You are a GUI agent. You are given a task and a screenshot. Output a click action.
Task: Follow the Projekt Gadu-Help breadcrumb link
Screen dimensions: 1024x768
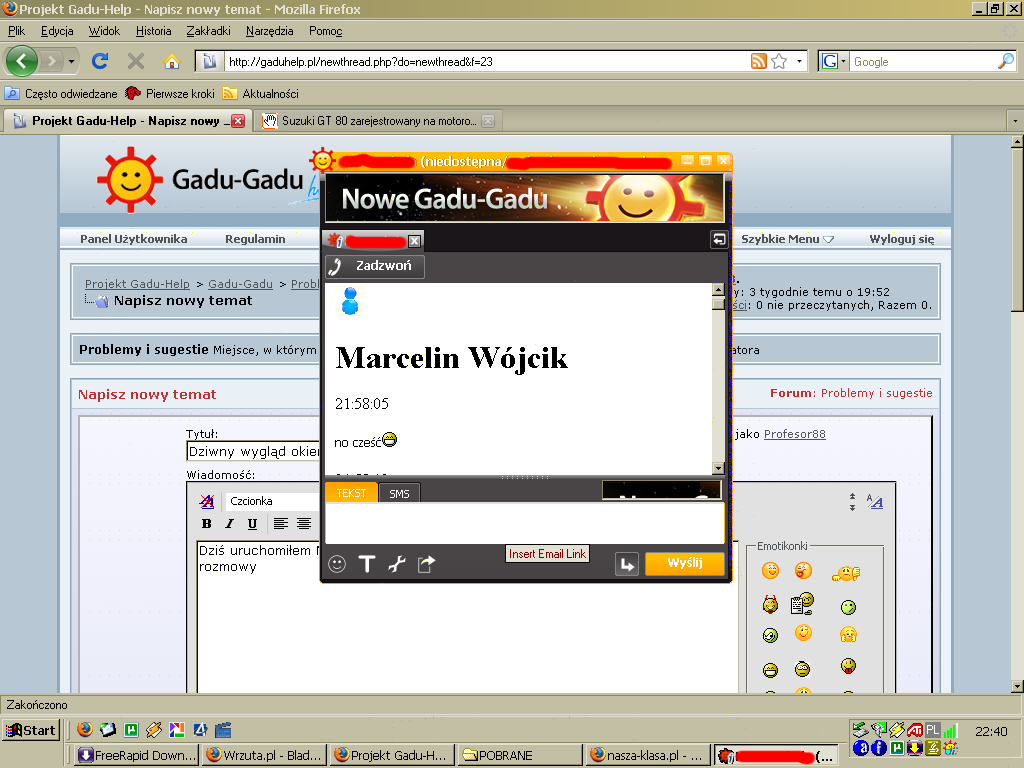click(x=137, y=284)
